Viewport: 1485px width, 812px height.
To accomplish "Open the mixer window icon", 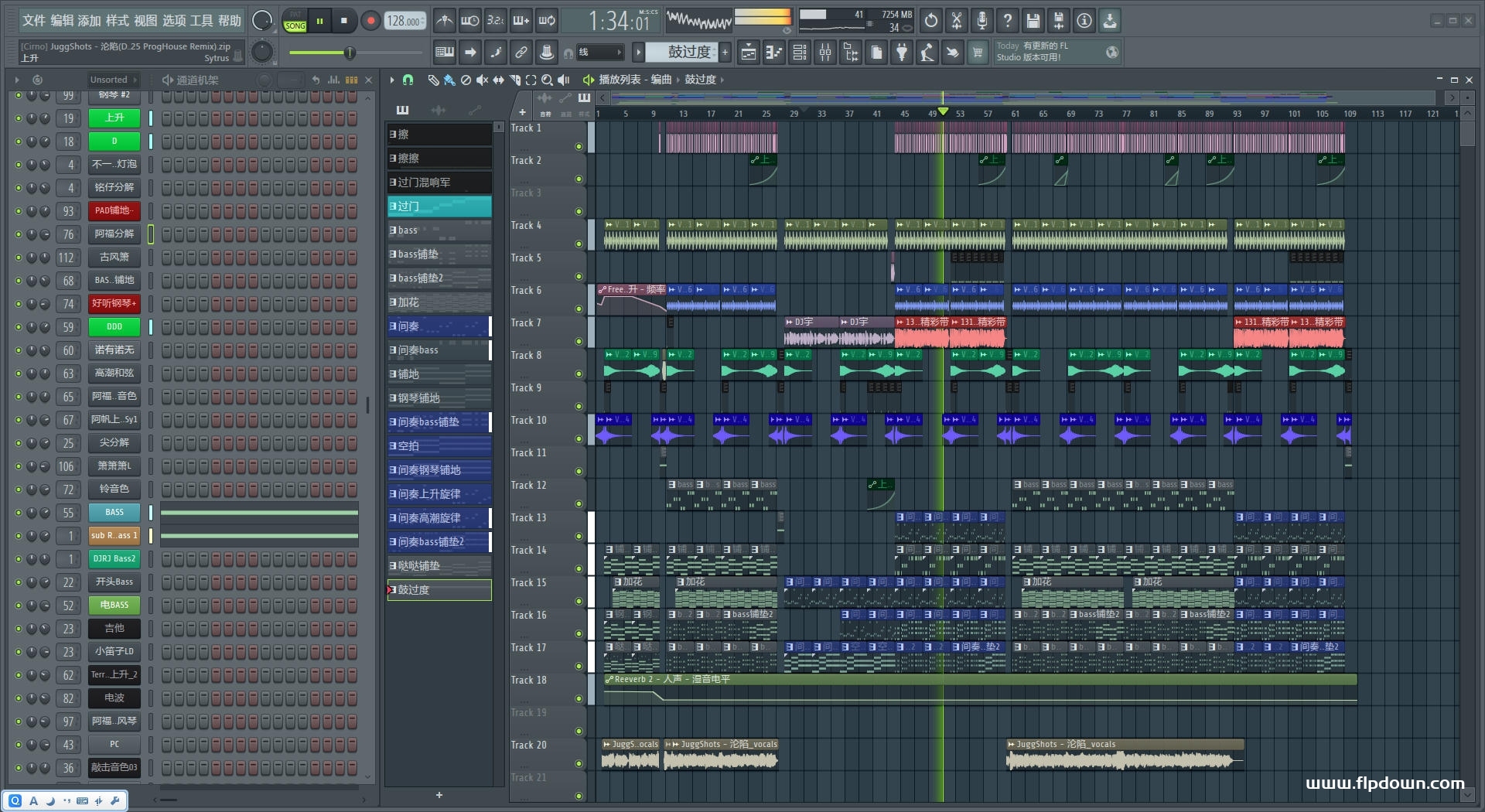I will [825, 53].
